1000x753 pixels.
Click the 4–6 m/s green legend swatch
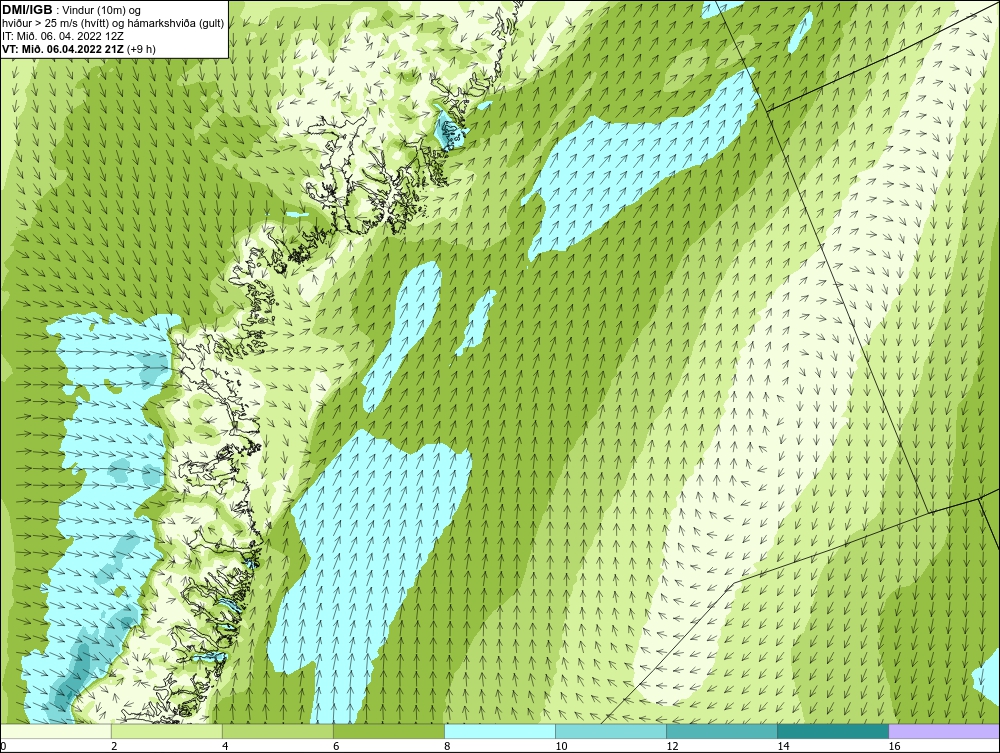tap(278, 731)
